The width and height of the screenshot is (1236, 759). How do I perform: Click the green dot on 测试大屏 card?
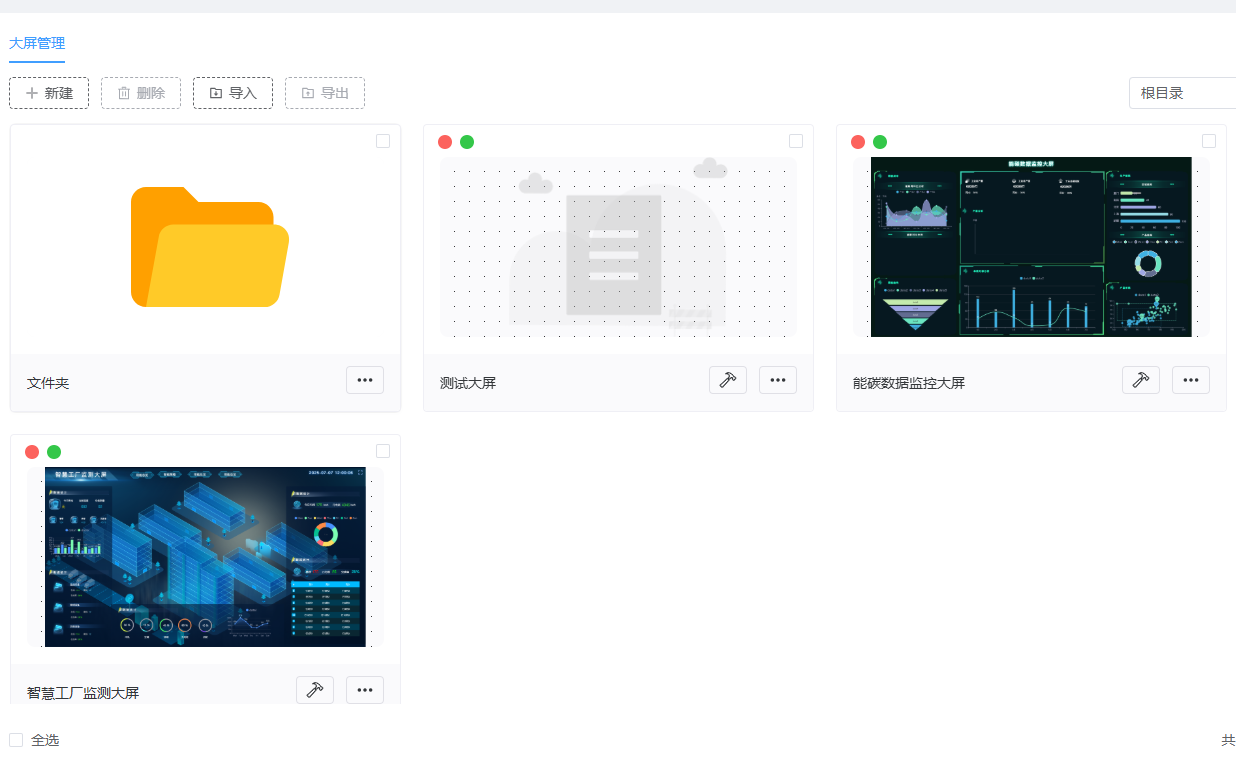[467, 142]
